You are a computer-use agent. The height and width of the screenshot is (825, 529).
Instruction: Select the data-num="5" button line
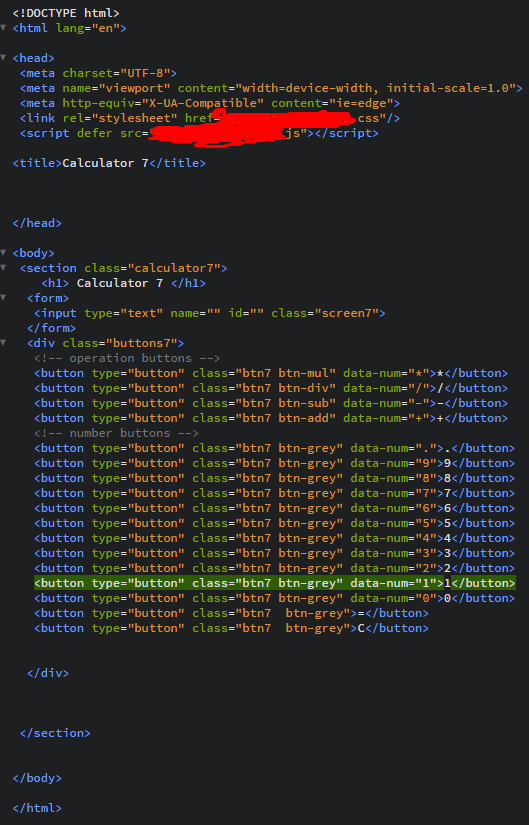coord(275,523)
